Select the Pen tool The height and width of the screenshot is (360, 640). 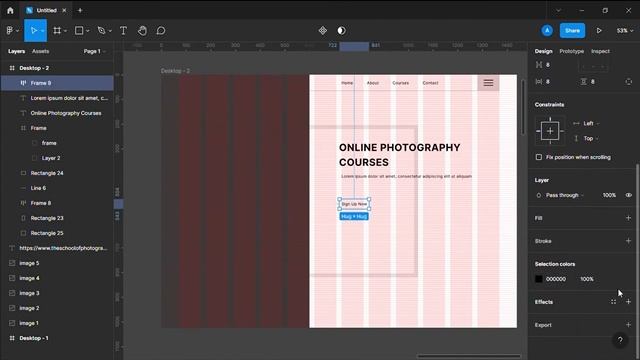tap(101, 31)
